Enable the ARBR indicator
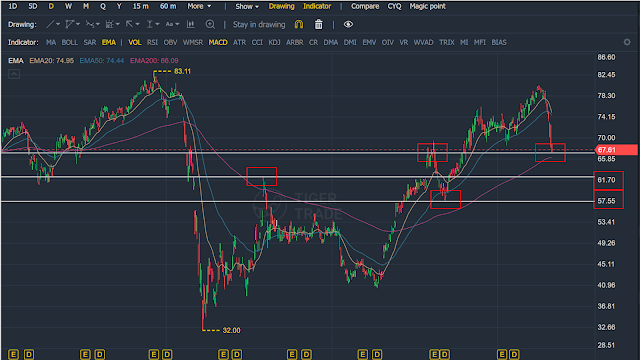 point(294,42)
